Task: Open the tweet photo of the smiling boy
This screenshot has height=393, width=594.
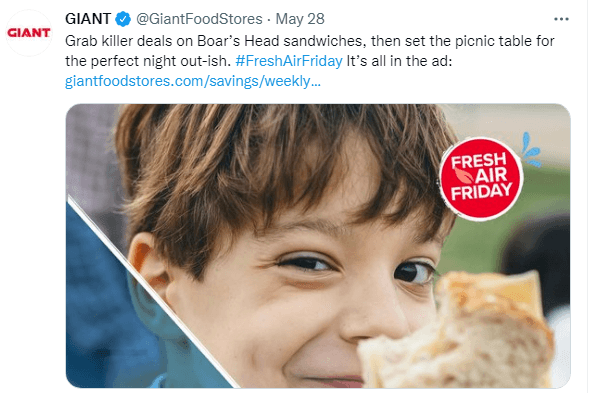Action: coord(318,246)
